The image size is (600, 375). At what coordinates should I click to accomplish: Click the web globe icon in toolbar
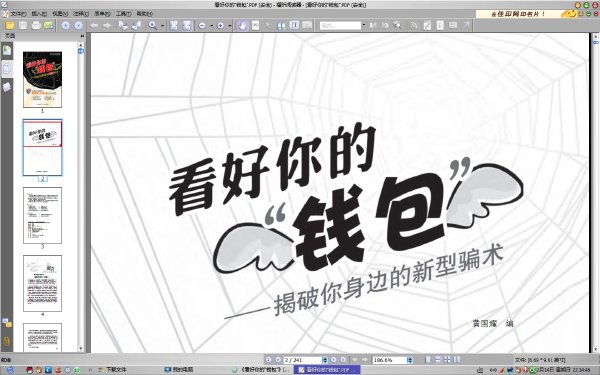[398, 26]
